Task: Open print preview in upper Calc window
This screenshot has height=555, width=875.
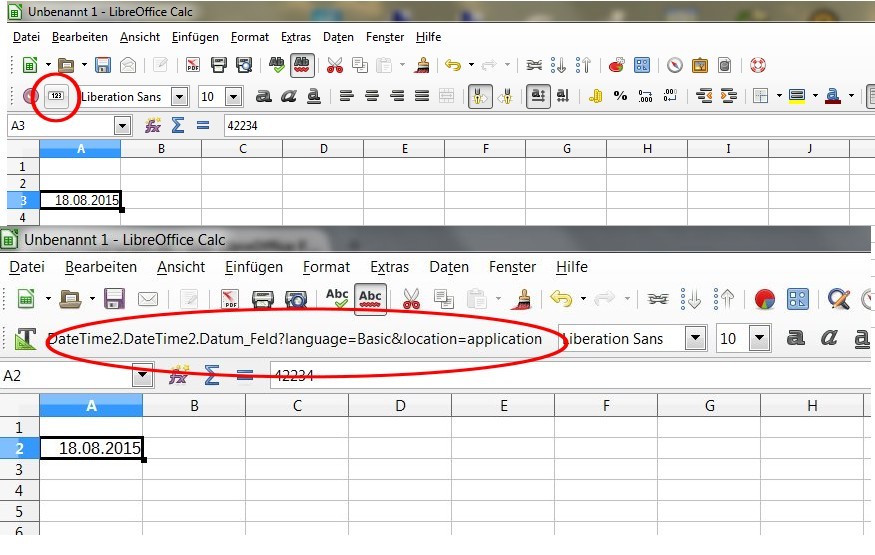Action: [x=244, y=65]
